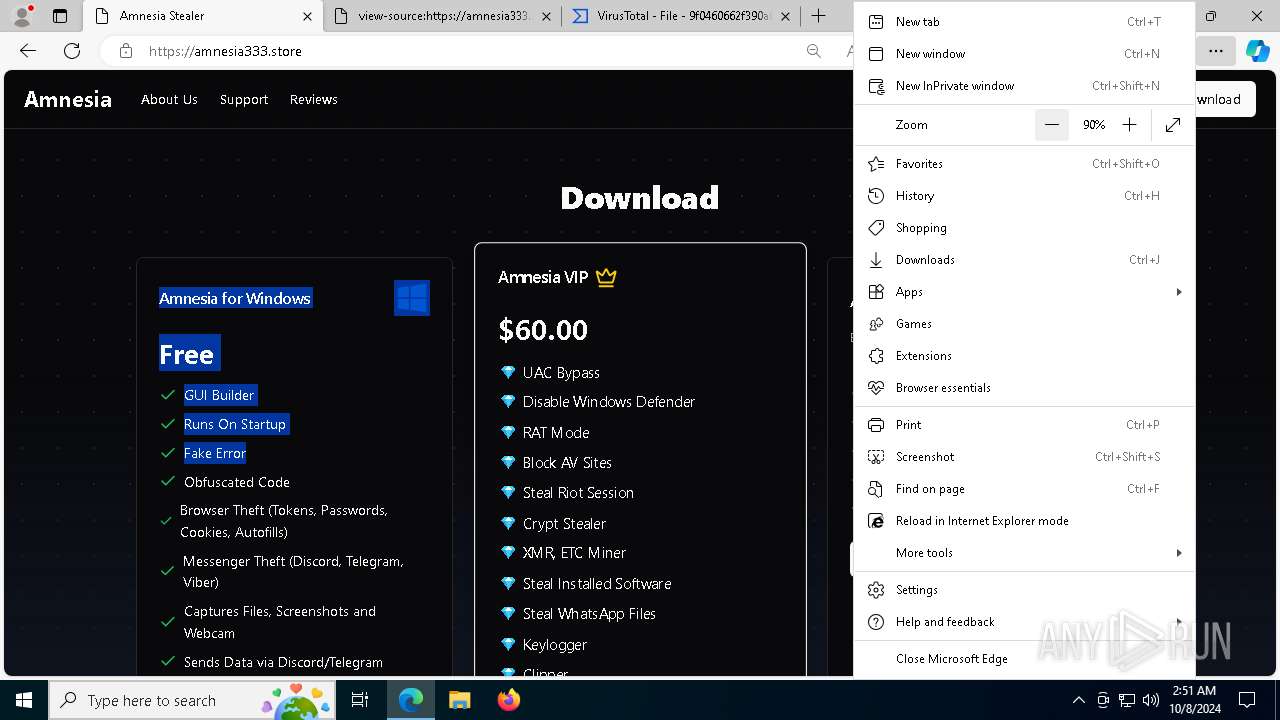This screenshot has height=720, width=1280.
Task: Open Favorites from the menu
Action: click(1024, 164)
